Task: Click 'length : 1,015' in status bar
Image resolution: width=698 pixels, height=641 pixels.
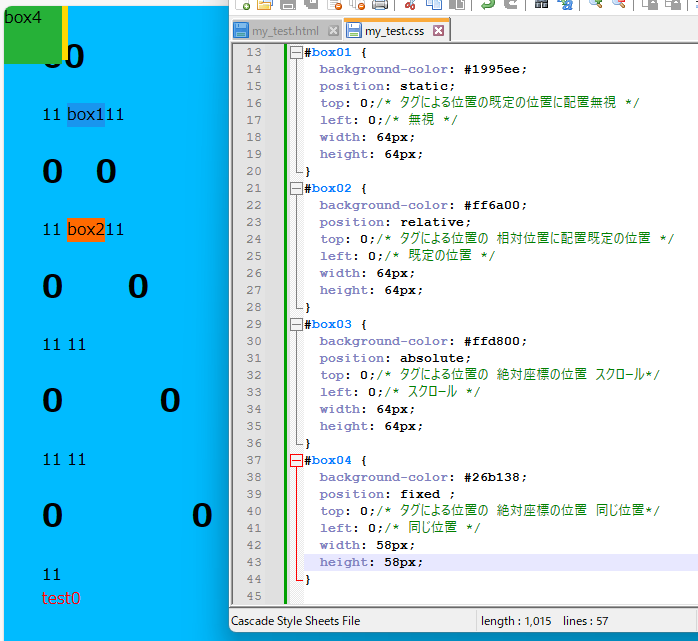Action: click(516, 621)
